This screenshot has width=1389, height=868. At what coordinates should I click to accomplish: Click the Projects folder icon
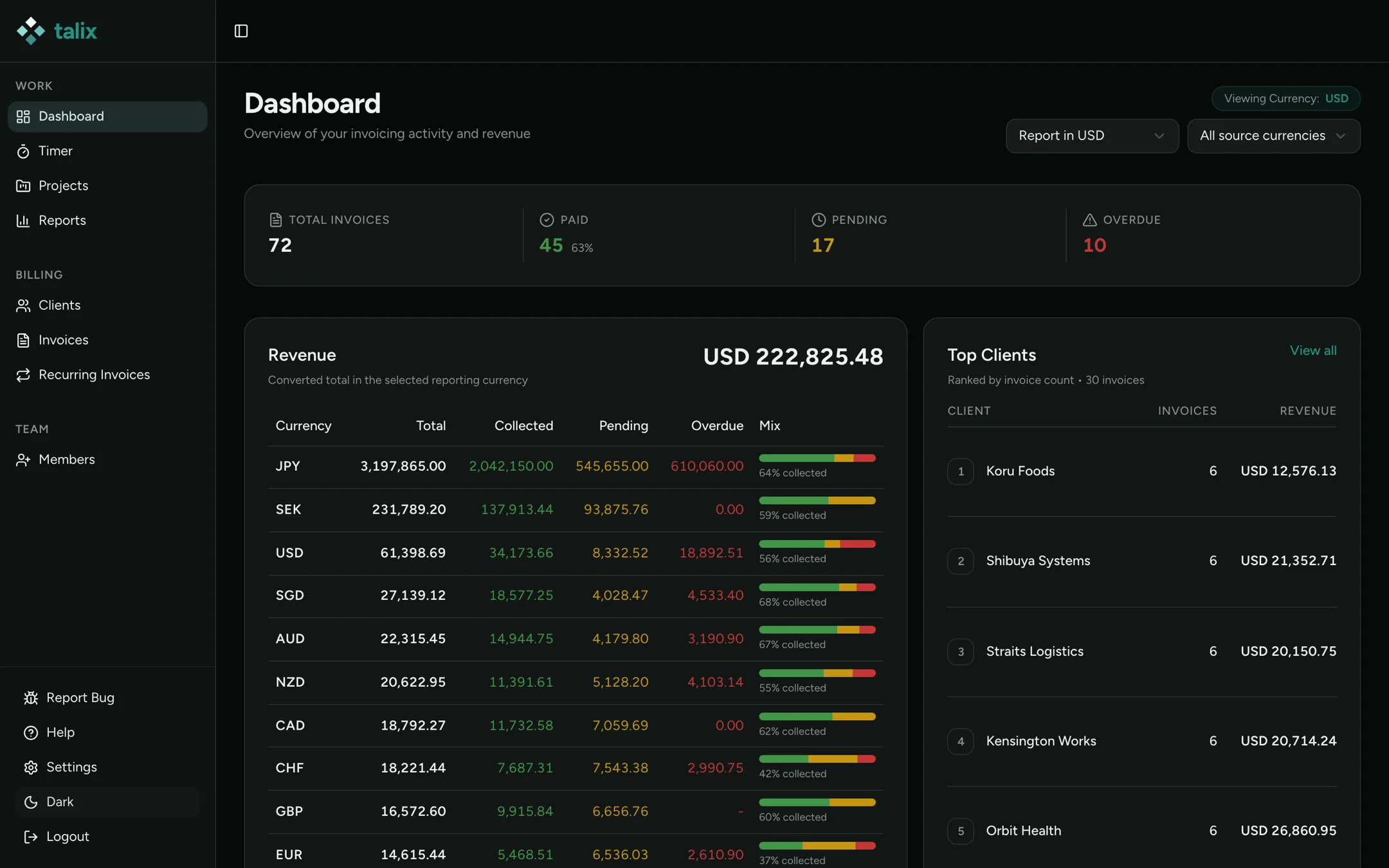click(23, 186)
